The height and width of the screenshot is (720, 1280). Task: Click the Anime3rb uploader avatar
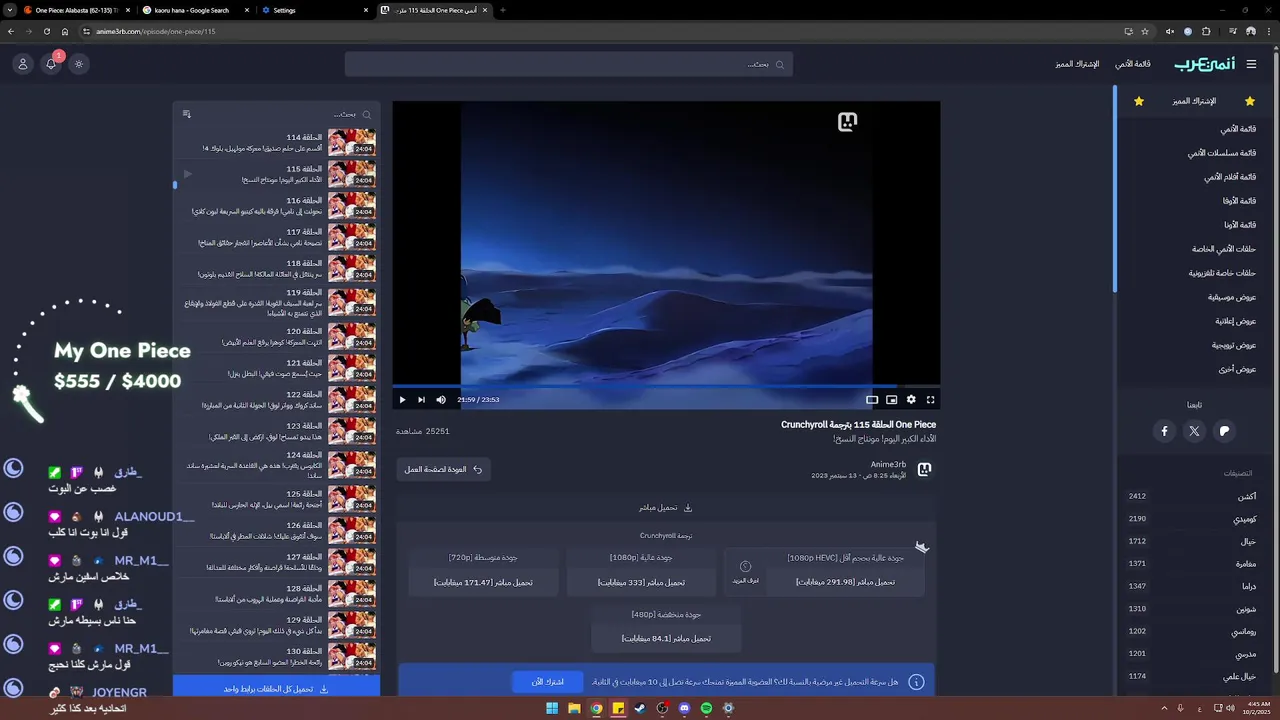[x=924, y=469]
